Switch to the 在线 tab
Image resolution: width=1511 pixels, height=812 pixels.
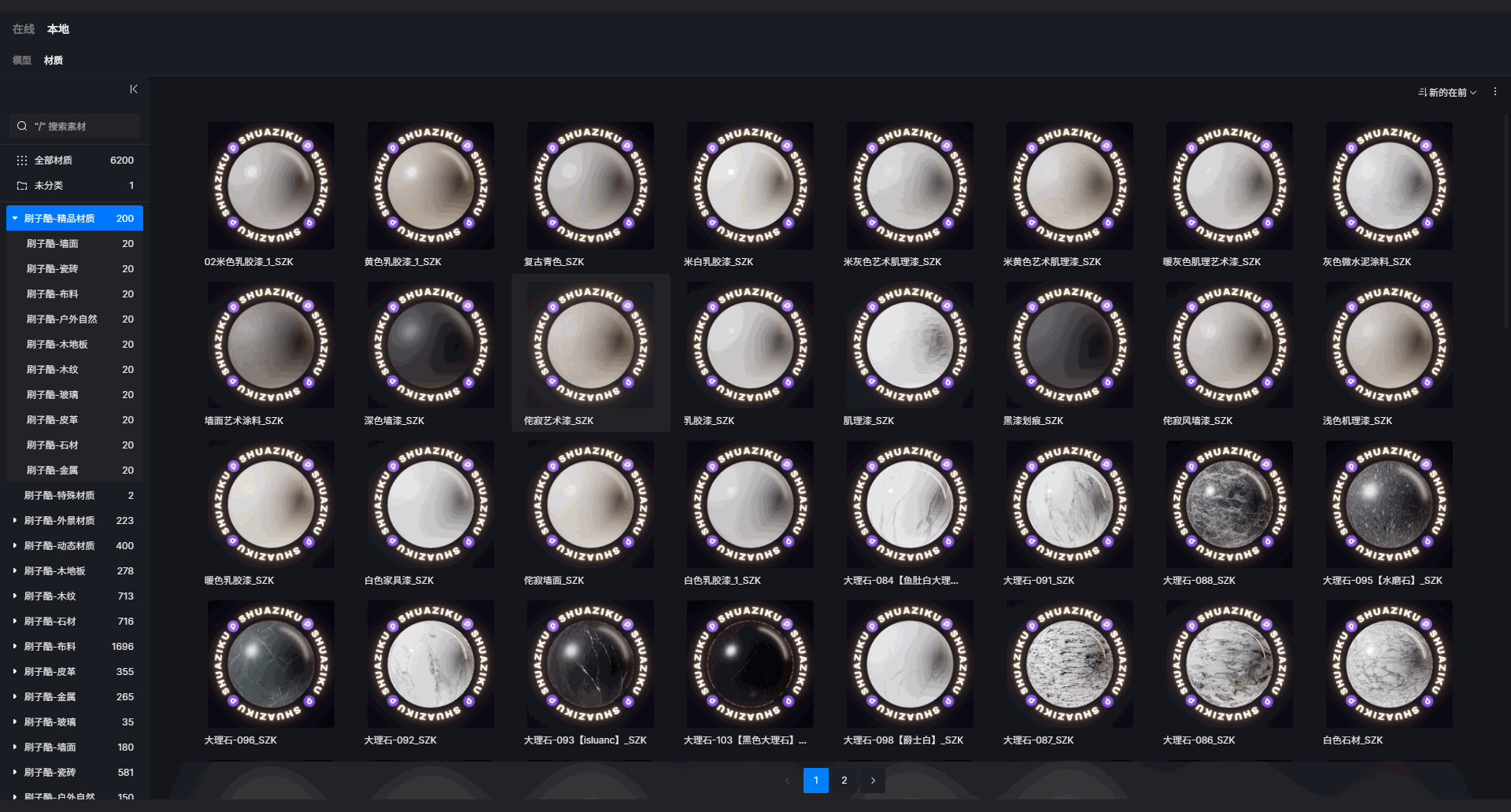coord(24,29)
